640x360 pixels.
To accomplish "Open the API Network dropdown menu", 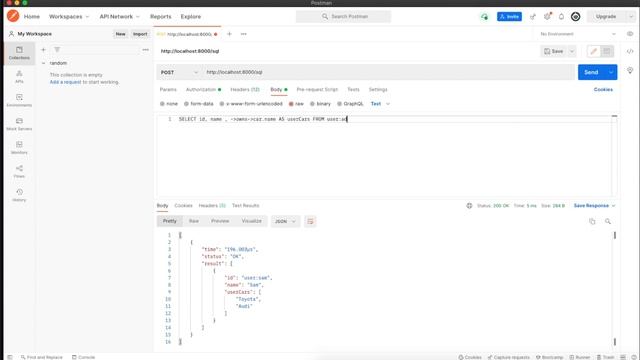I will (119, 17).
